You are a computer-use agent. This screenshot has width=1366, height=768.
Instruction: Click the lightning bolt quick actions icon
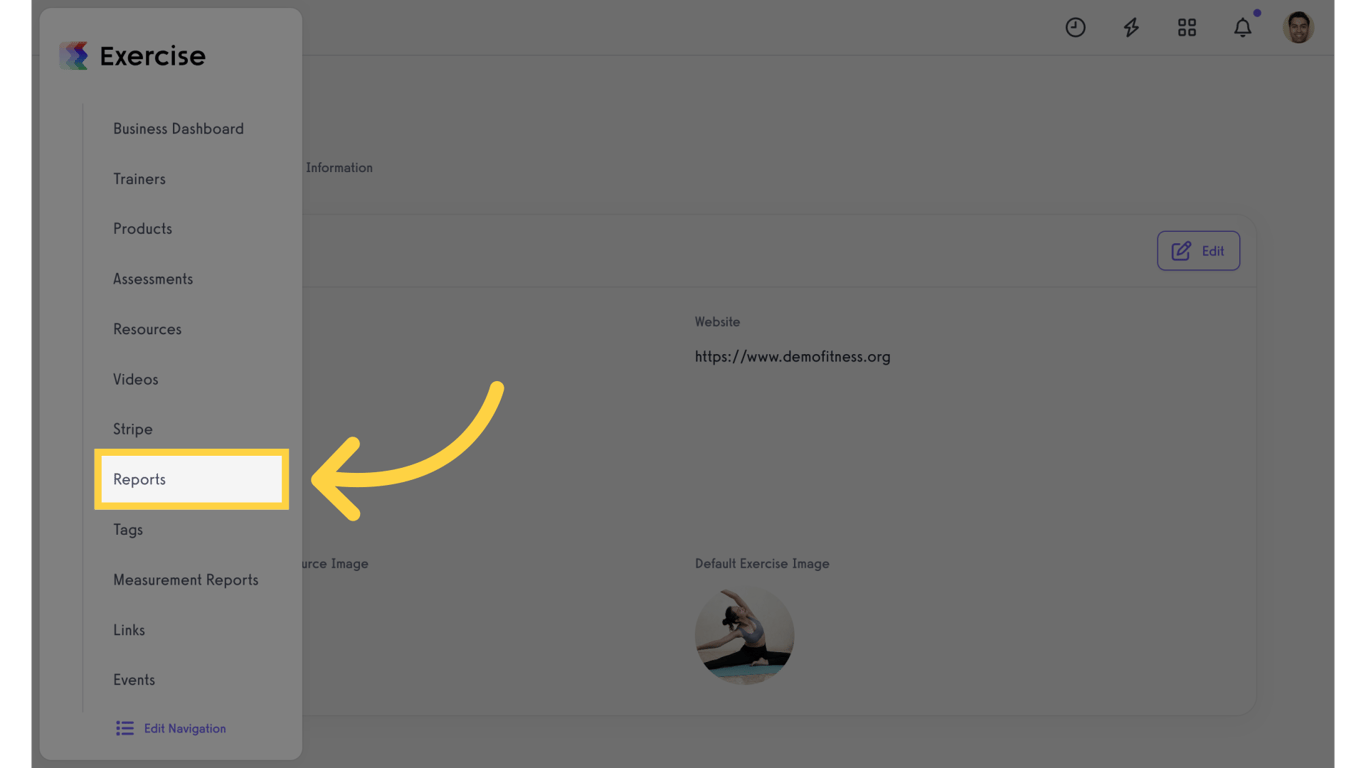point(1131,28)
